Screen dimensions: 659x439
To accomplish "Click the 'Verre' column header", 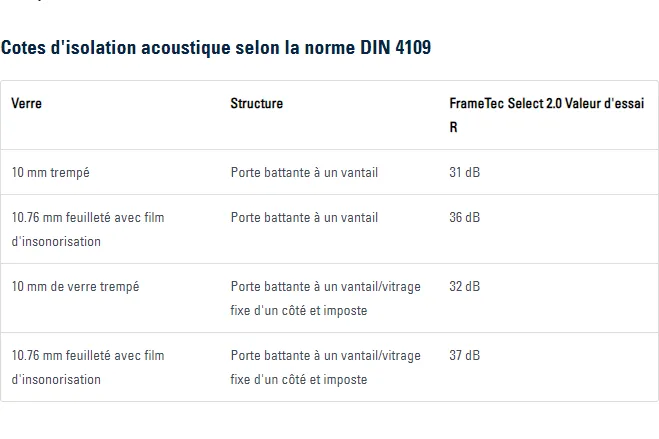I will coord(26,103).
